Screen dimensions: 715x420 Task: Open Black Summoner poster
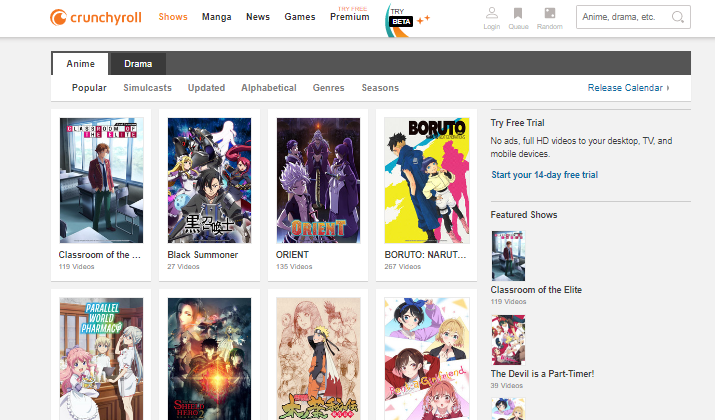coord(209,180)
